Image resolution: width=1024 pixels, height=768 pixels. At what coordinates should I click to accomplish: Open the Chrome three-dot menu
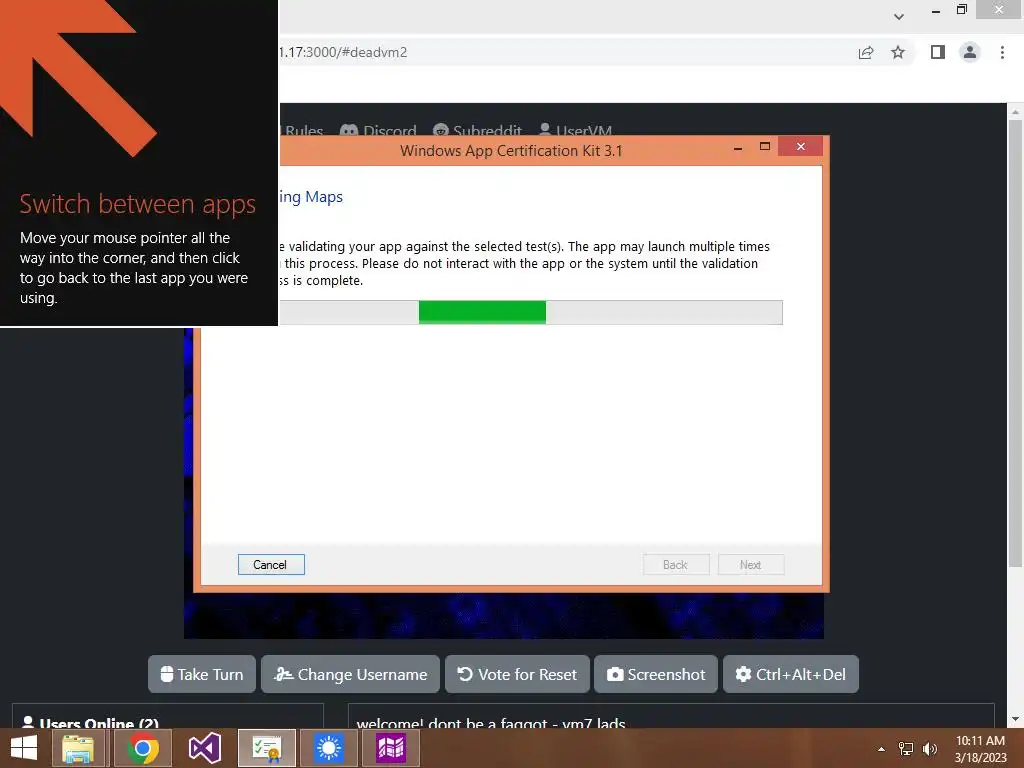[1002, 52]
